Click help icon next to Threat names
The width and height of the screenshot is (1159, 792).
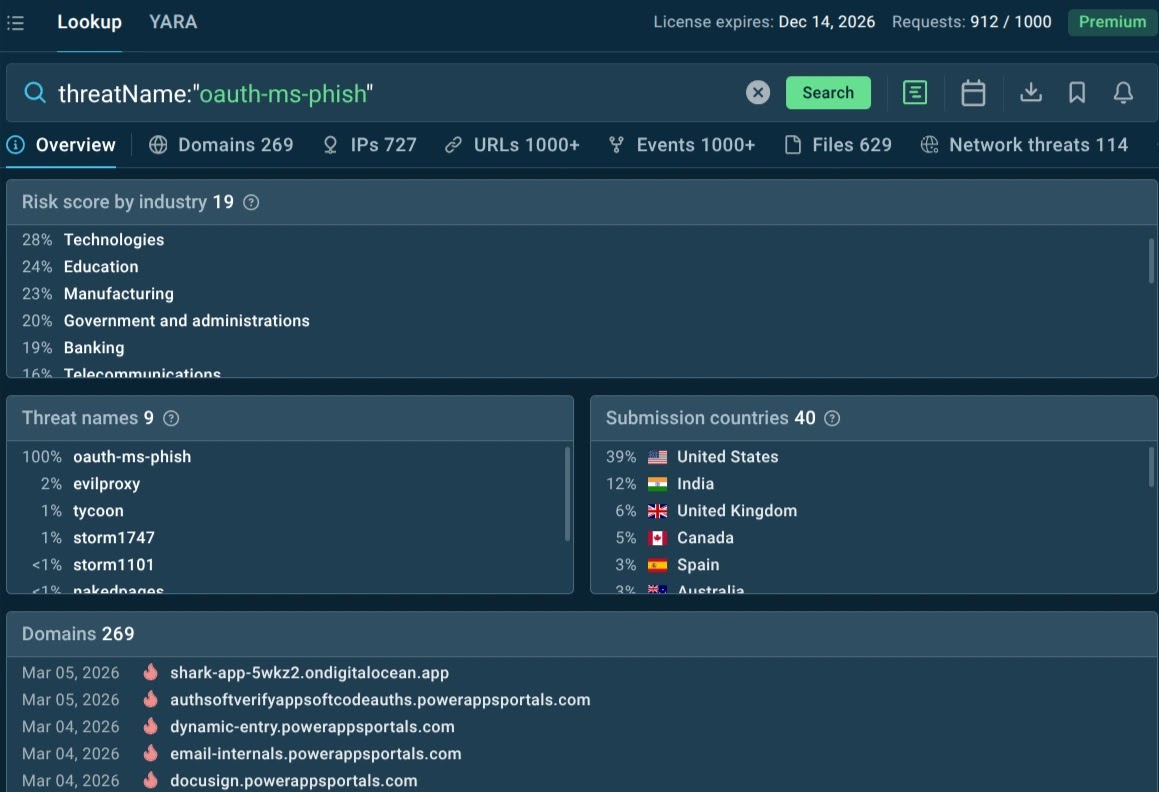[x=171, y=418]
